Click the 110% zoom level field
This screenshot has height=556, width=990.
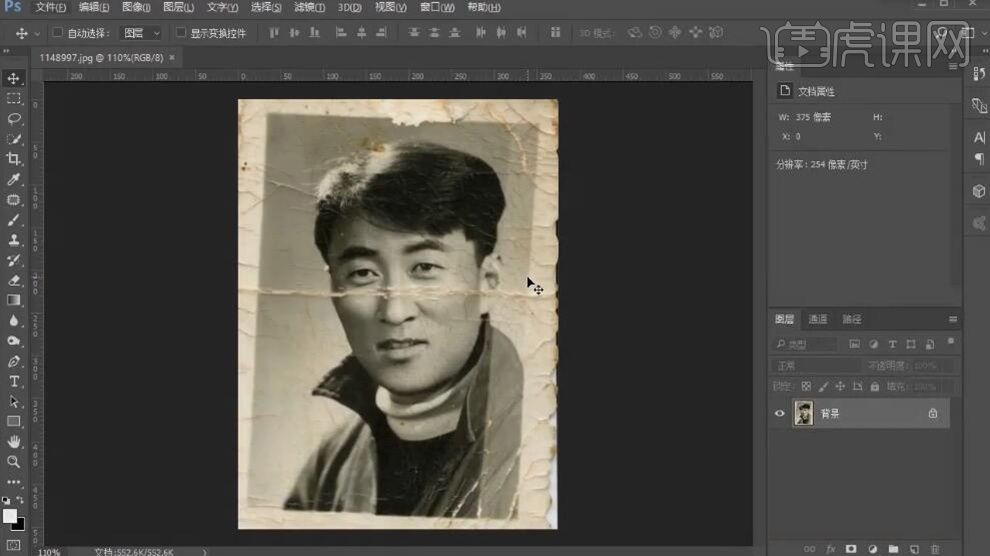pos(49,552)
